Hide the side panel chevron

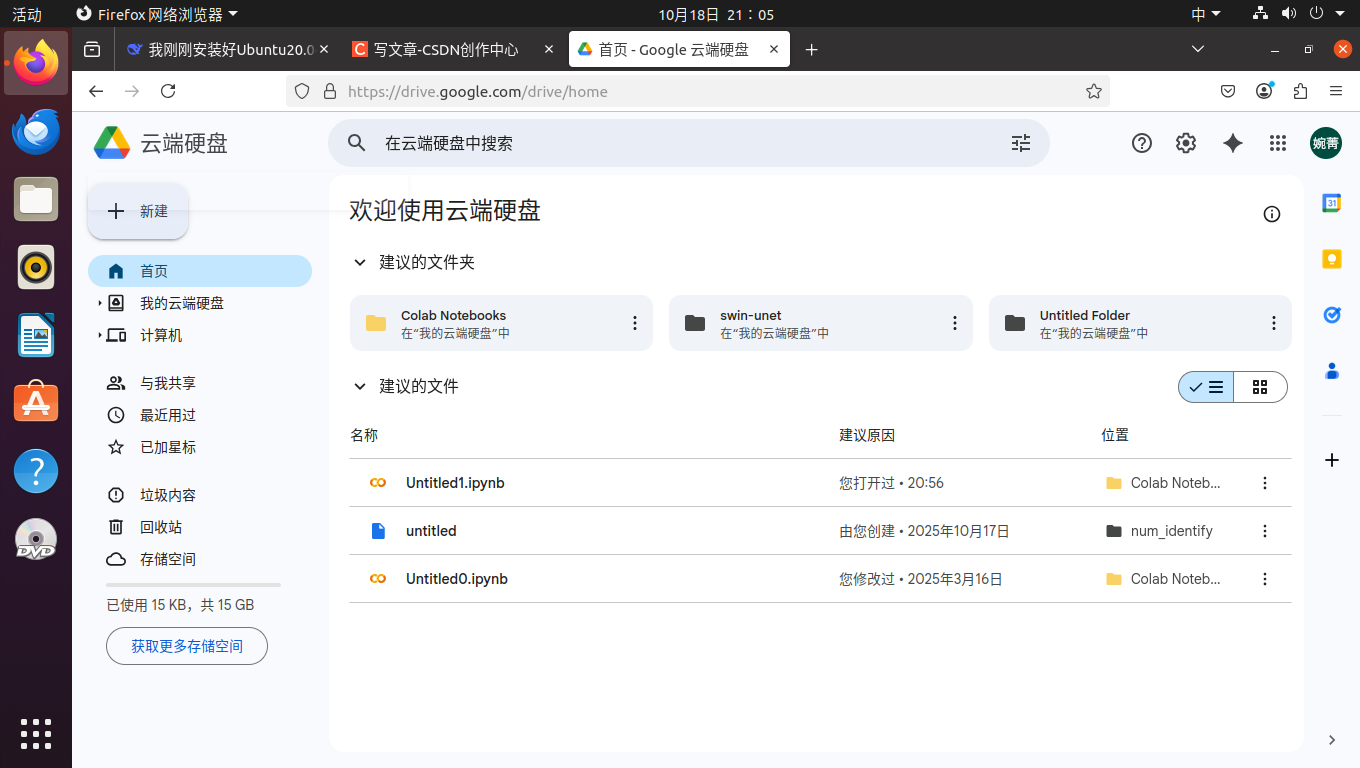point(1332,740)
